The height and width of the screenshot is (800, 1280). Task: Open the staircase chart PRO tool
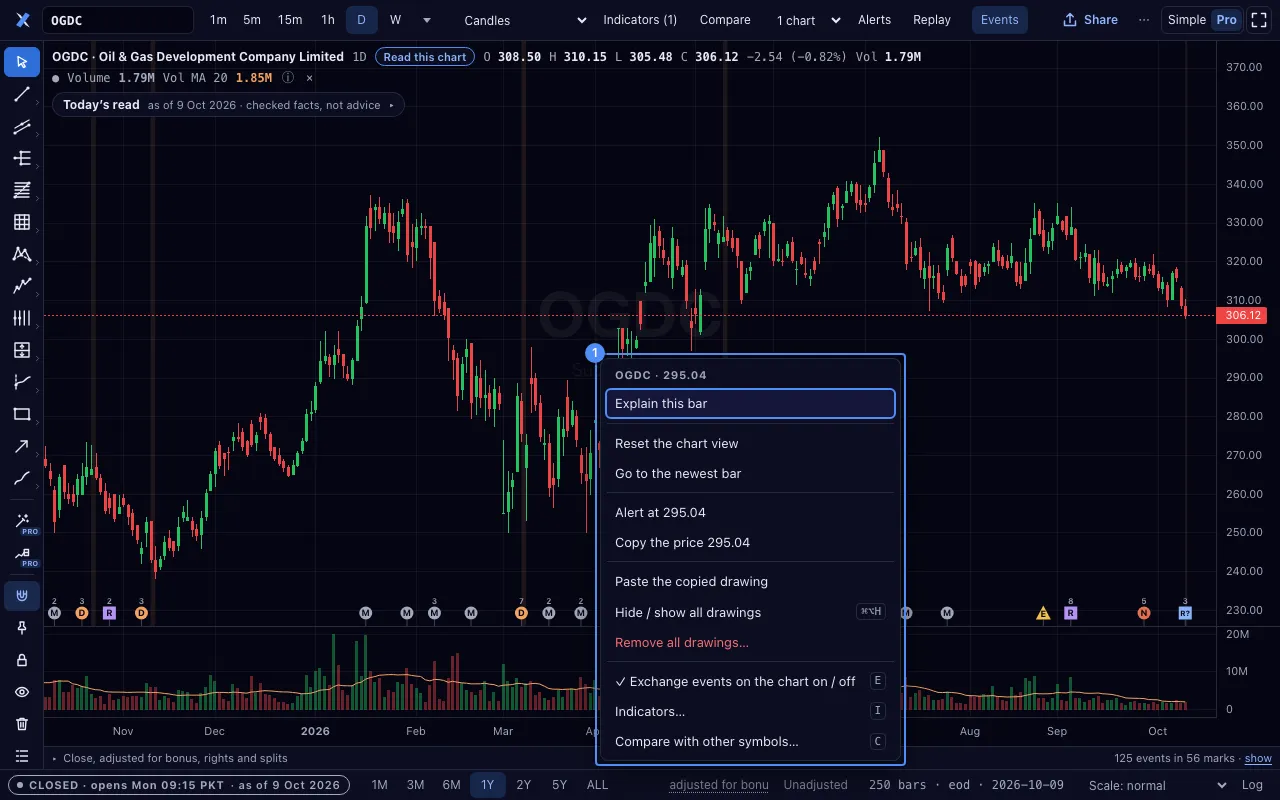coord(22,554)
